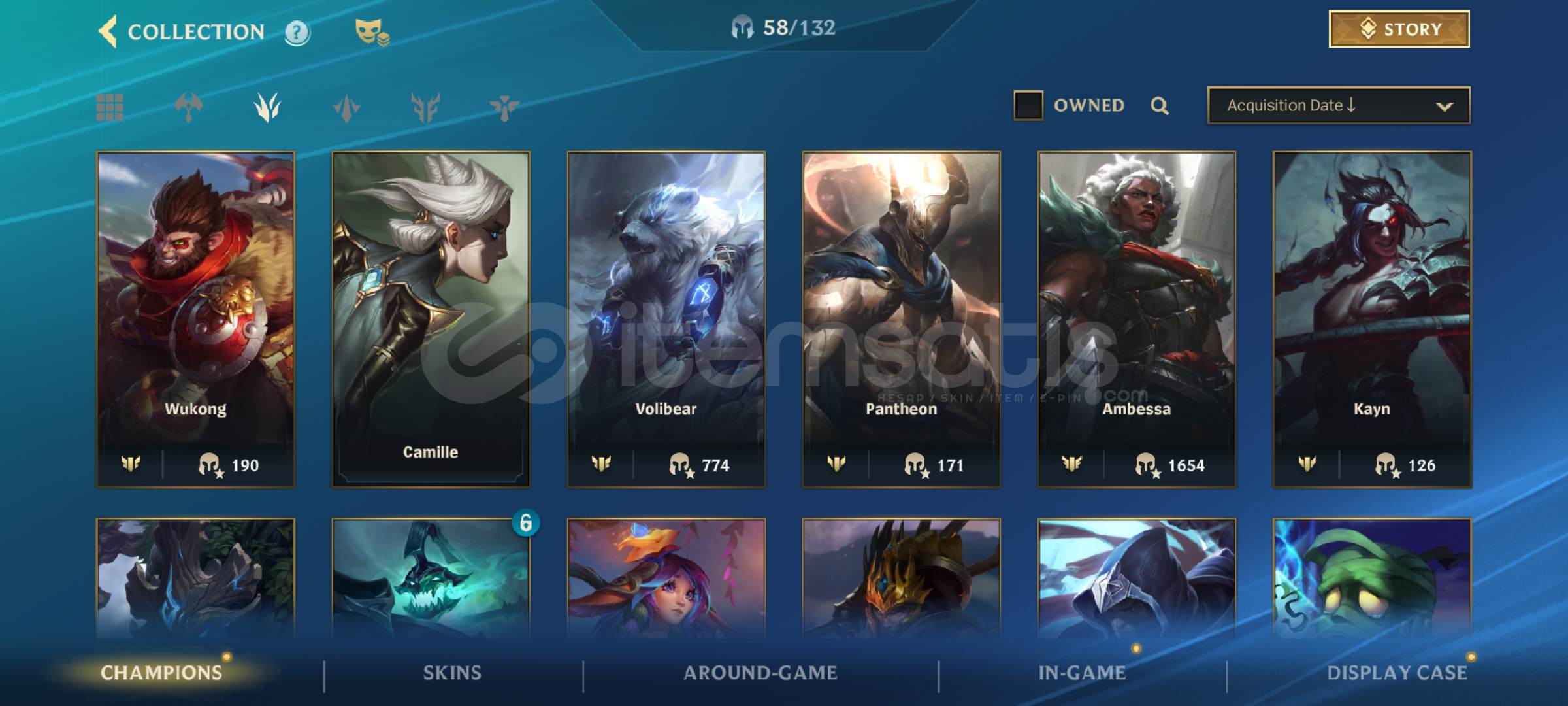
Task: Open the Around-Game tab
Action: click(x=760, y=673)
